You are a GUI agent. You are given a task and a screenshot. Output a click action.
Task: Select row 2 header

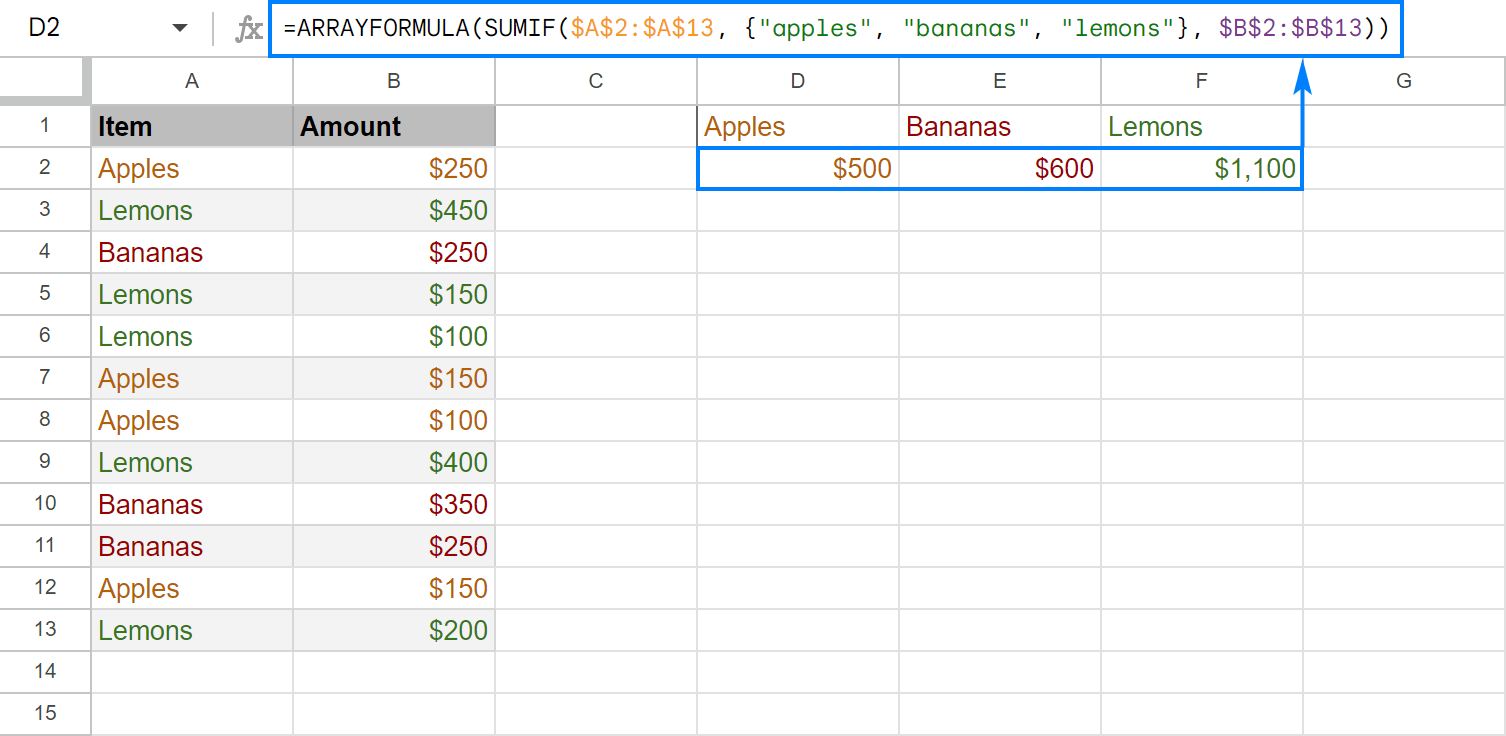click(45, 168)
